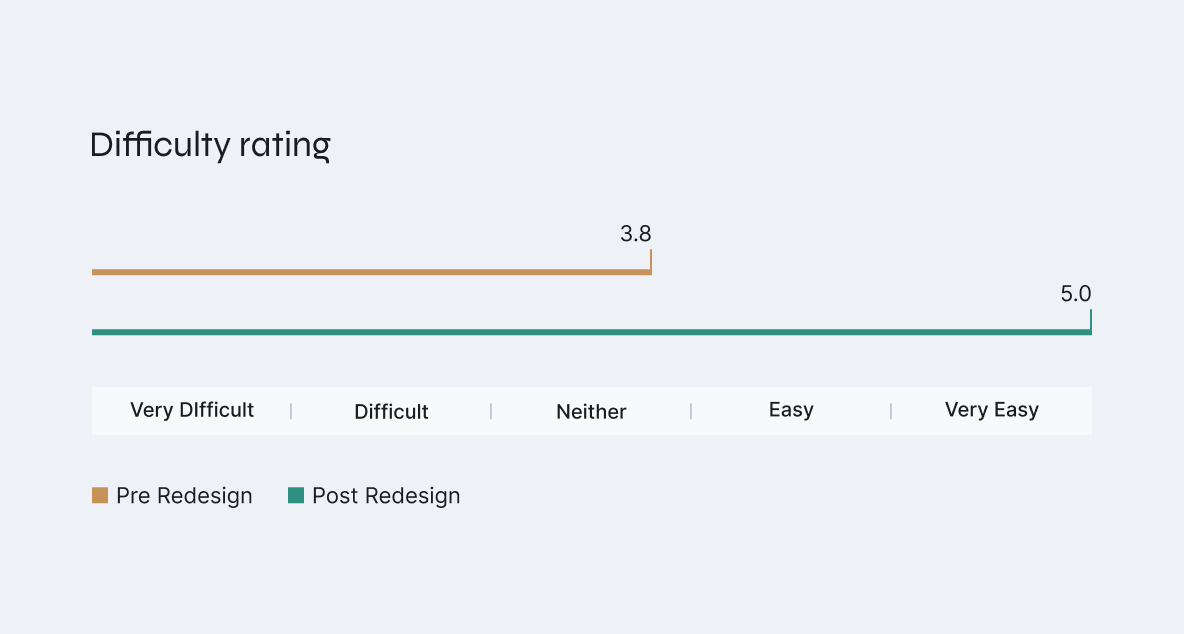1184x634 pixels.
Task: Click the end tick of the tan bar
Action: pos(651,260)
